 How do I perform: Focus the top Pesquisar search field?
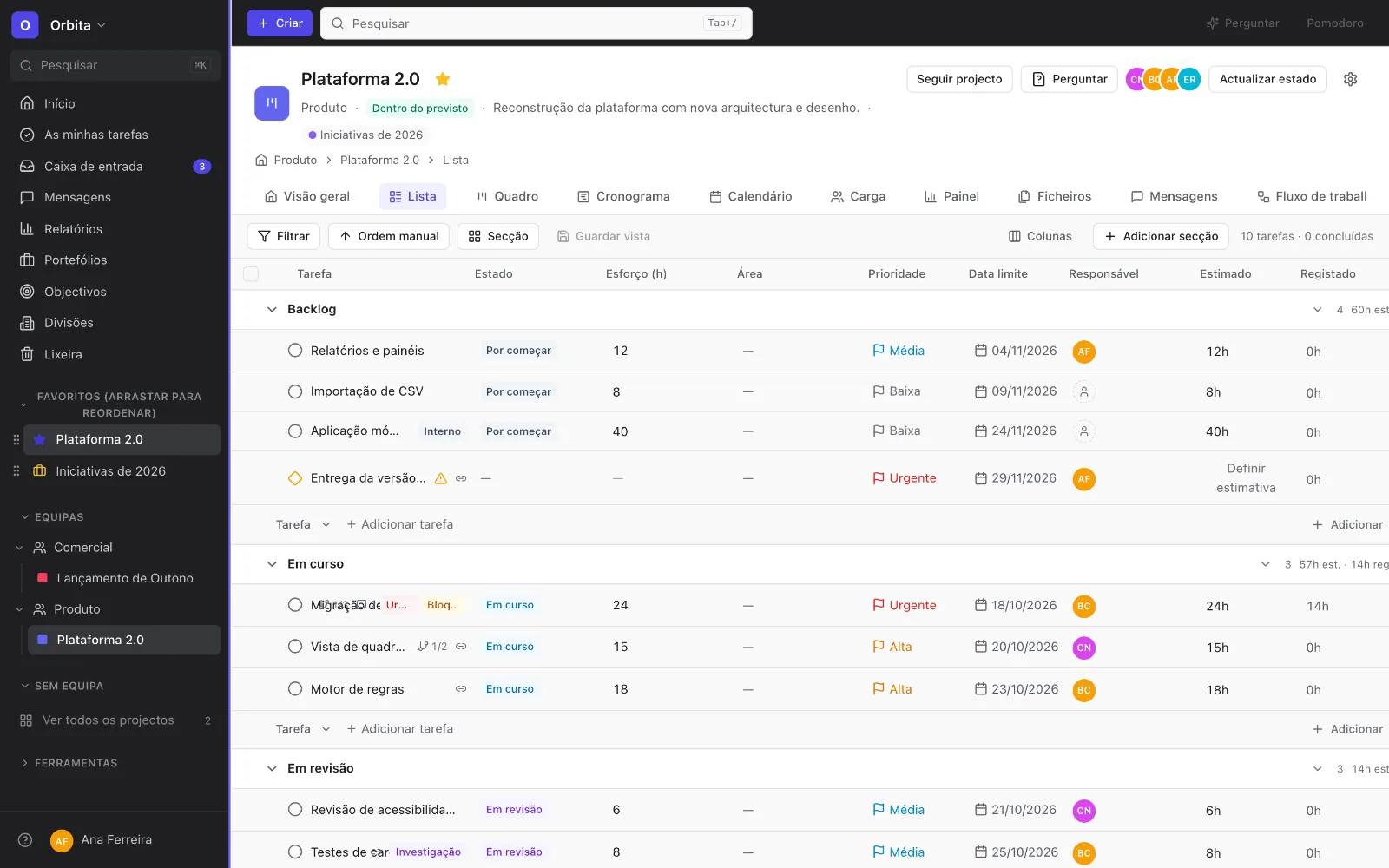[x=537, y=23]
